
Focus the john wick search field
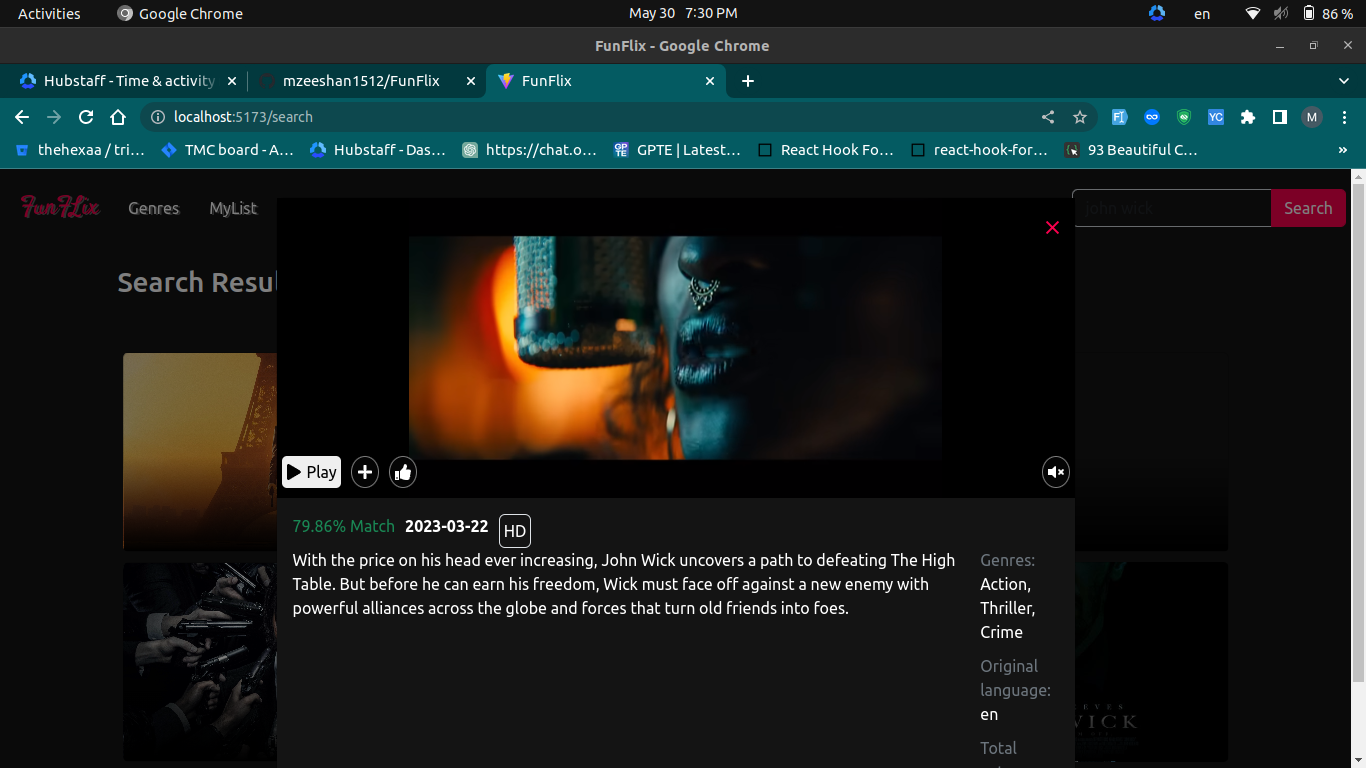point(1172,208)
